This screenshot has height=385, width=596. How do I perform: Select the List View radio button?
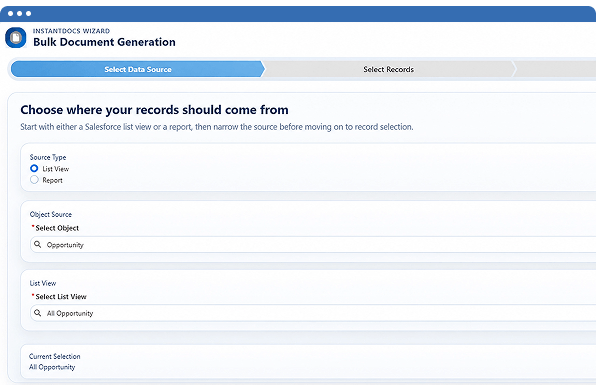pos(34,168)
